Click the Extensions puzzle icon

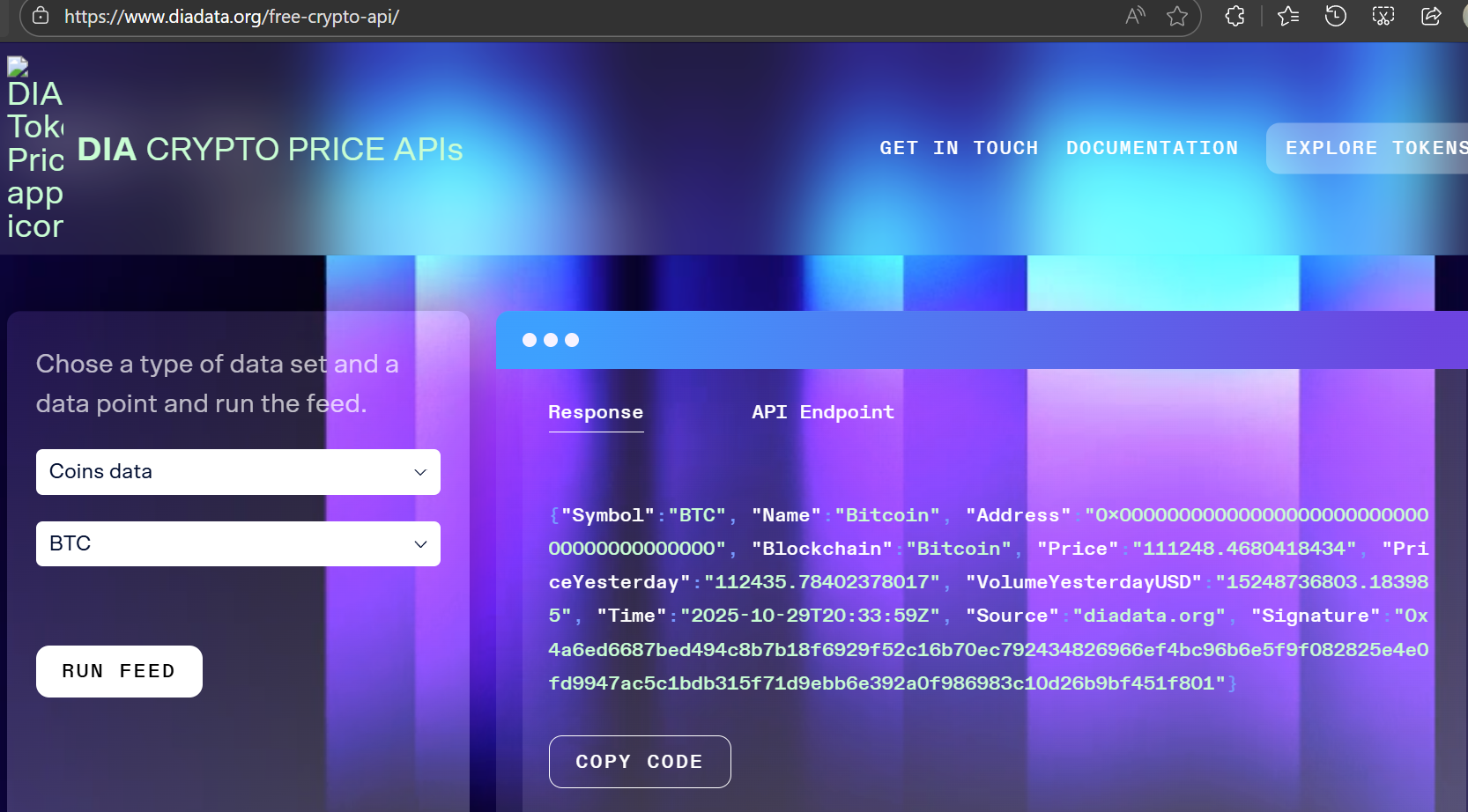coord(1234,16)
